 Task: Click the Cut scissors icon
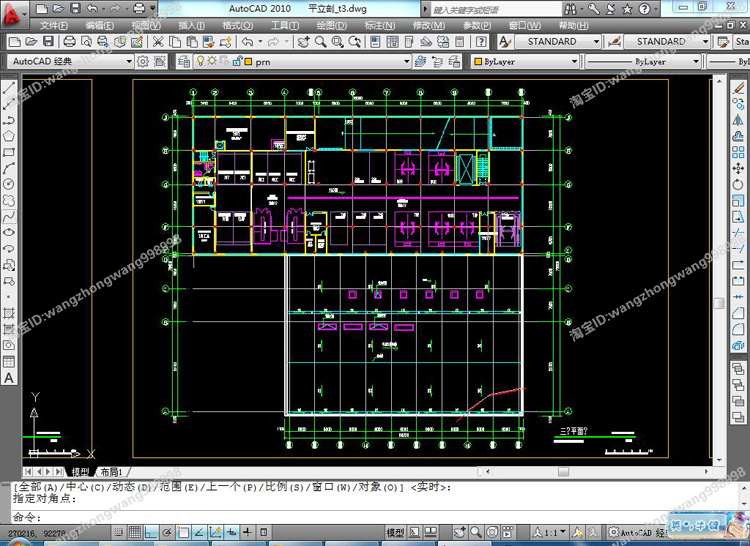pyautogui.click(x=158, y=42)
